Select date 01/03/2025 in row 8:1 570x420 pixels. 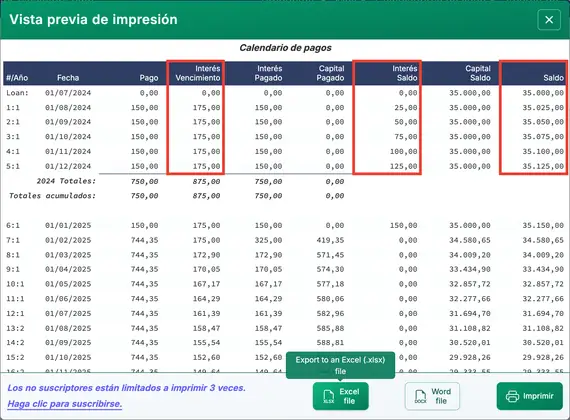coord(68,255)
